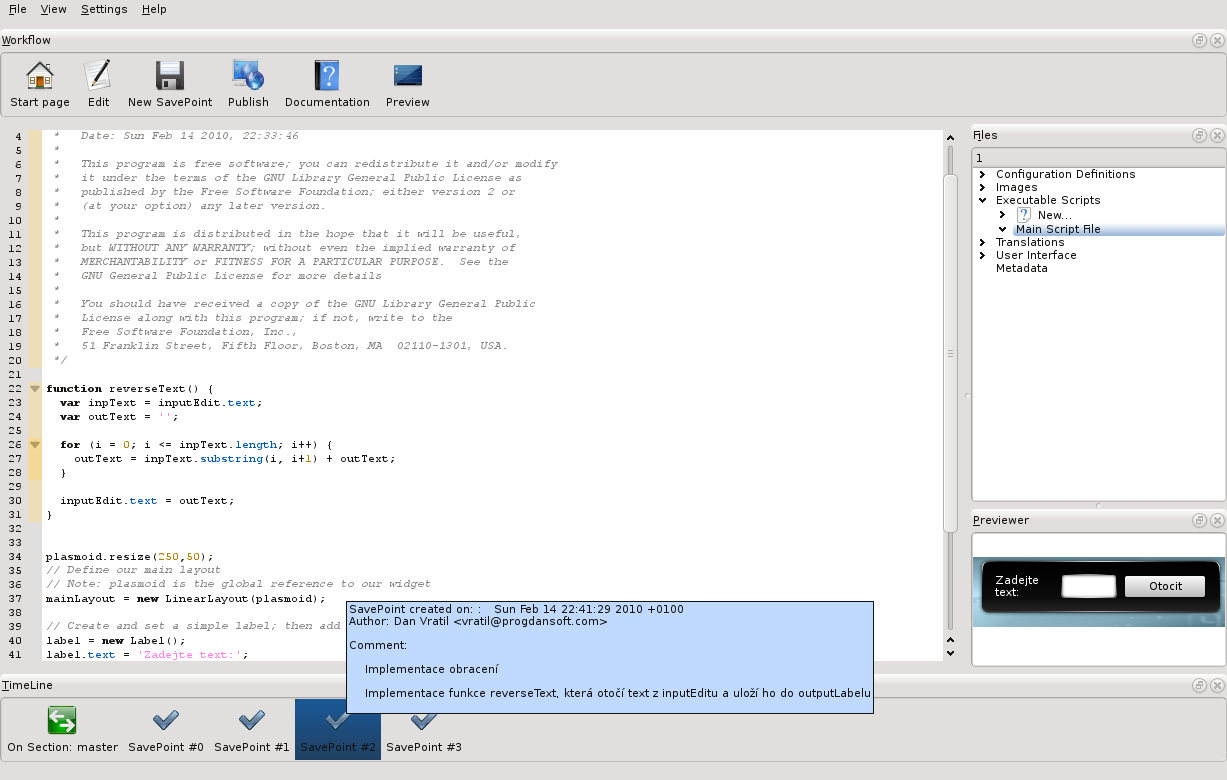
Task: Close the Workflow panel
Action: coord(1217,40)
